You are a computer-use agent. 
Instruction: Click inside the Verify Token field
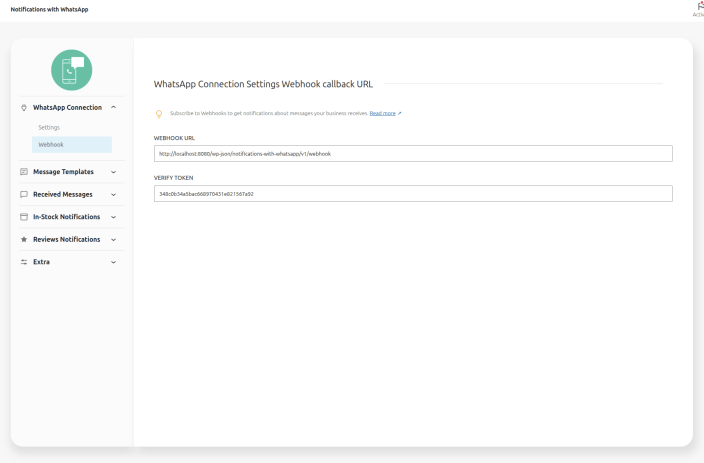412,194
